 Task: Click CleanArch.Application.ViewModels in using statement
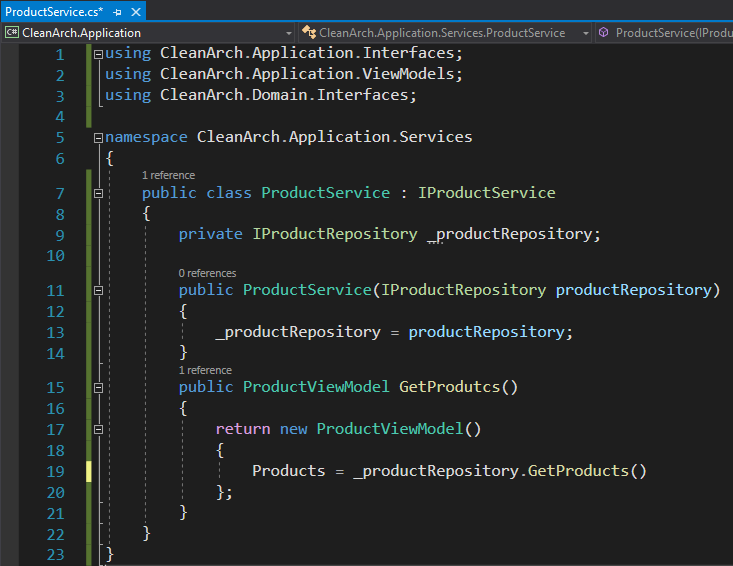click(307, 74)
